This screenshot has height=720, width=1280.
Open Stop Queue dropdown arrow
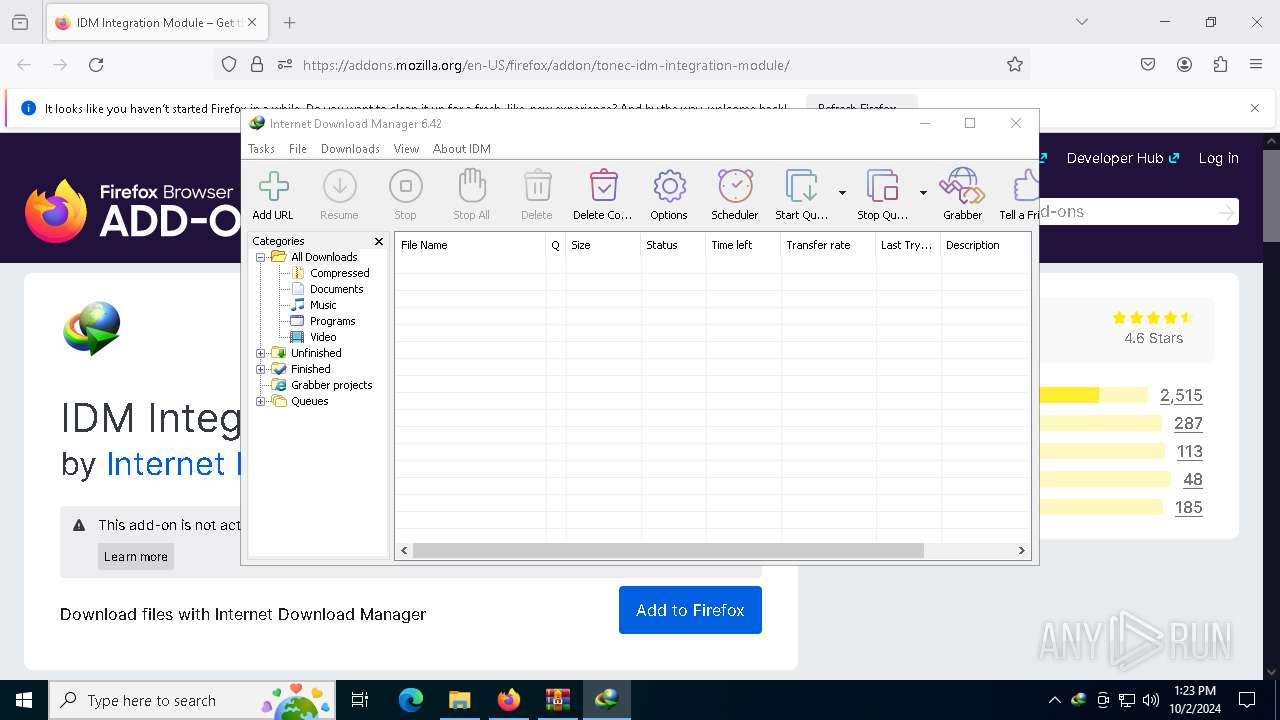923,193
